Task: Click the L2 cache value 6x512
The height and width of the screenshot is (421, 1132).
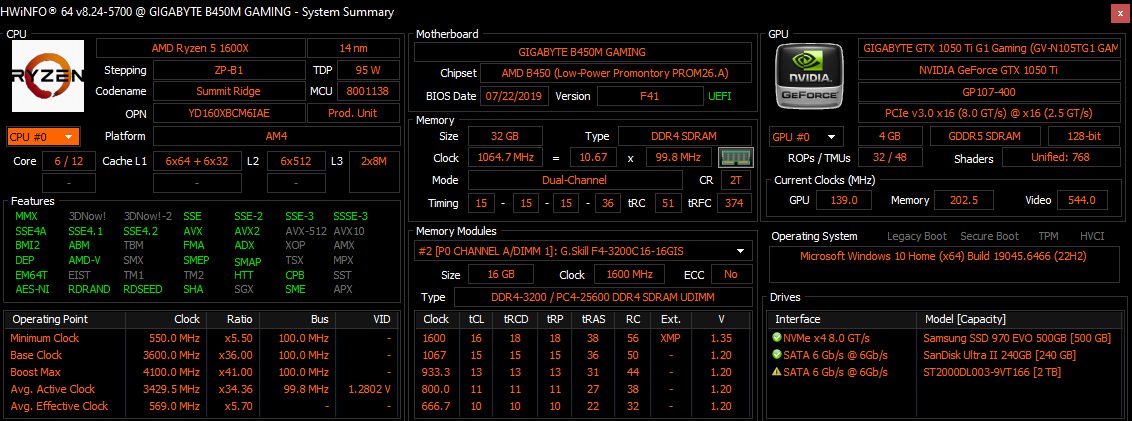Action: (x=295, y=161)
